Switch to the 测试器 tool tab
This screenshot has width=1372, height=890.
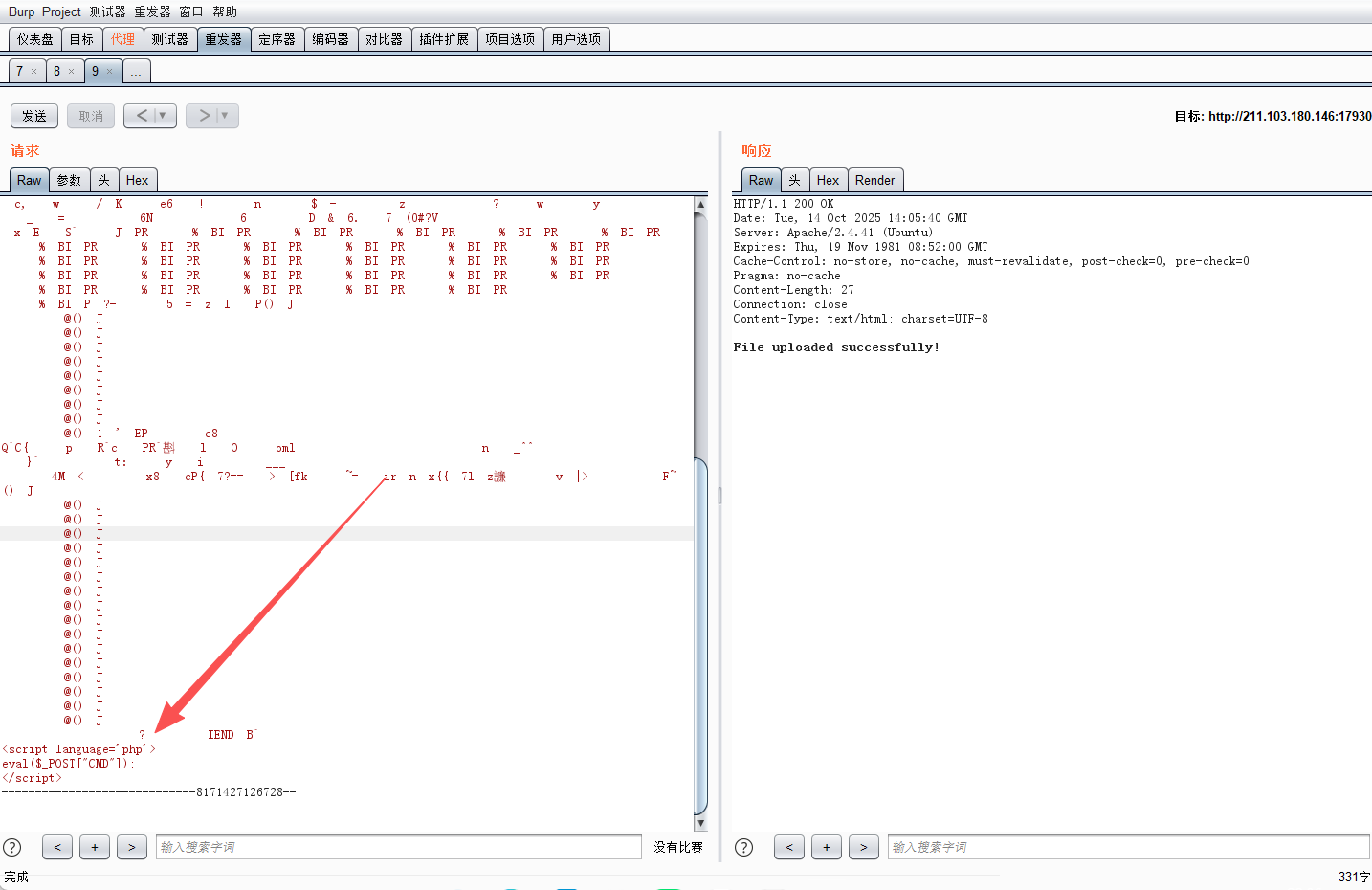169,39
